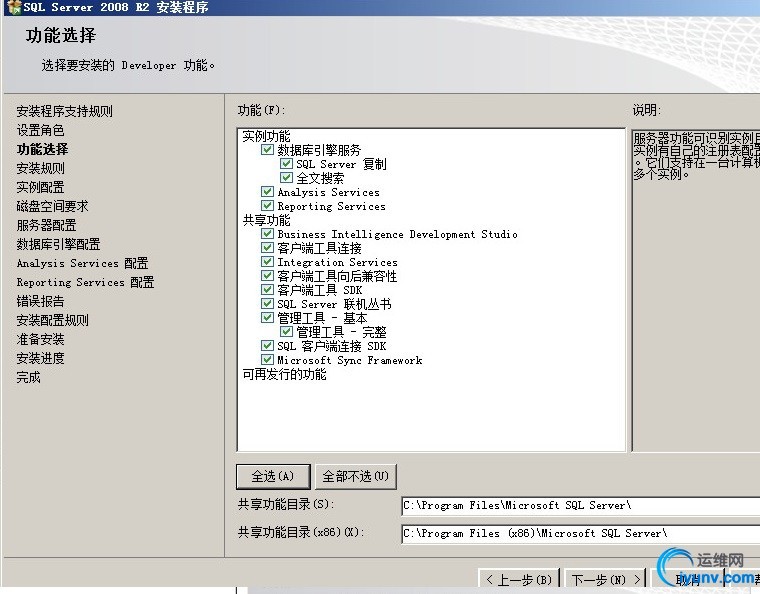Toggle the SQL 客户端连接 SDK checkbox
Viewport: 760px width, 594px height.
267,345
